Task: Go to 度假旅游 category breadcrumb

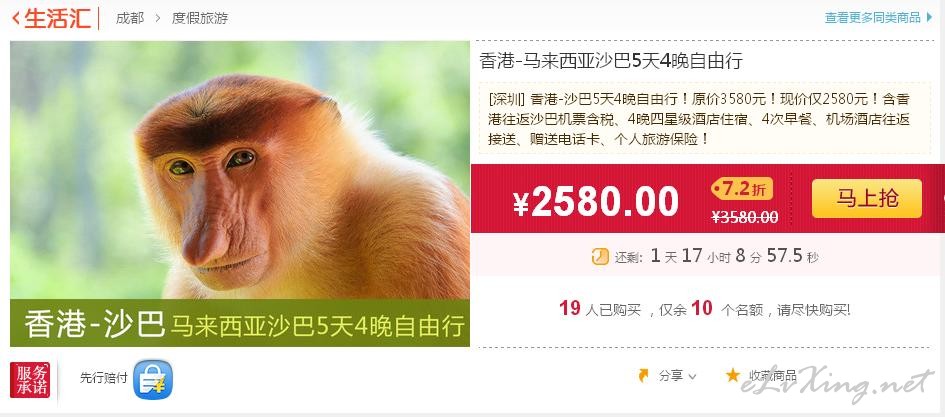Action: click(x=200, y=18)
